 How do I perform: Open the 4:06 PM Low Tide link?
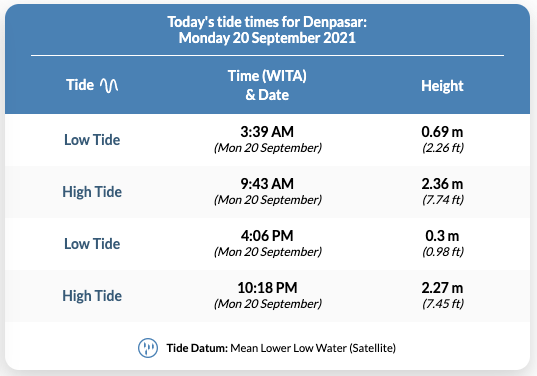click(x=92, y=244)
